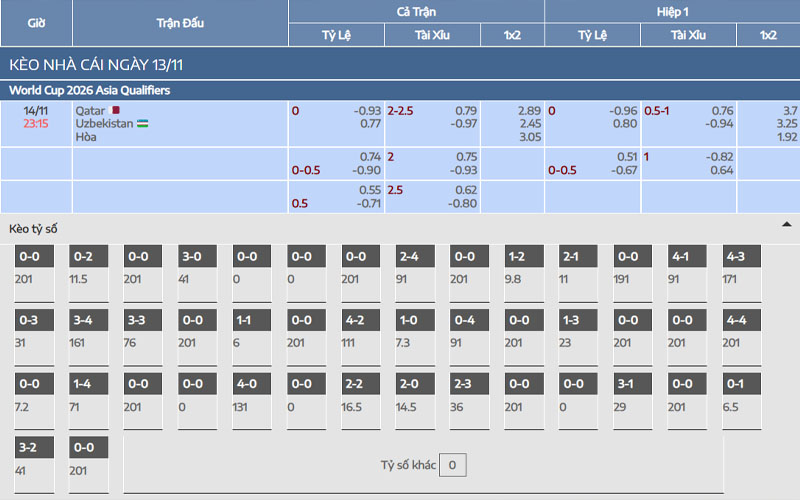
Task: Click the Qatar flag icon
Action: pyautogui.click(x=116, y=110)
